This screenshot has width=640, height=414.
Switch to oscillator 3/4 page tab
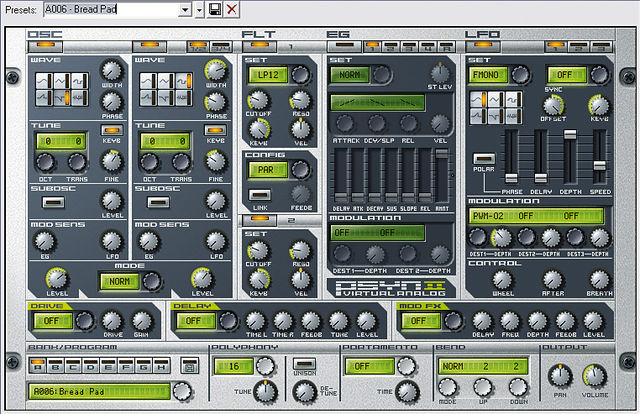[x=221, y=46]
